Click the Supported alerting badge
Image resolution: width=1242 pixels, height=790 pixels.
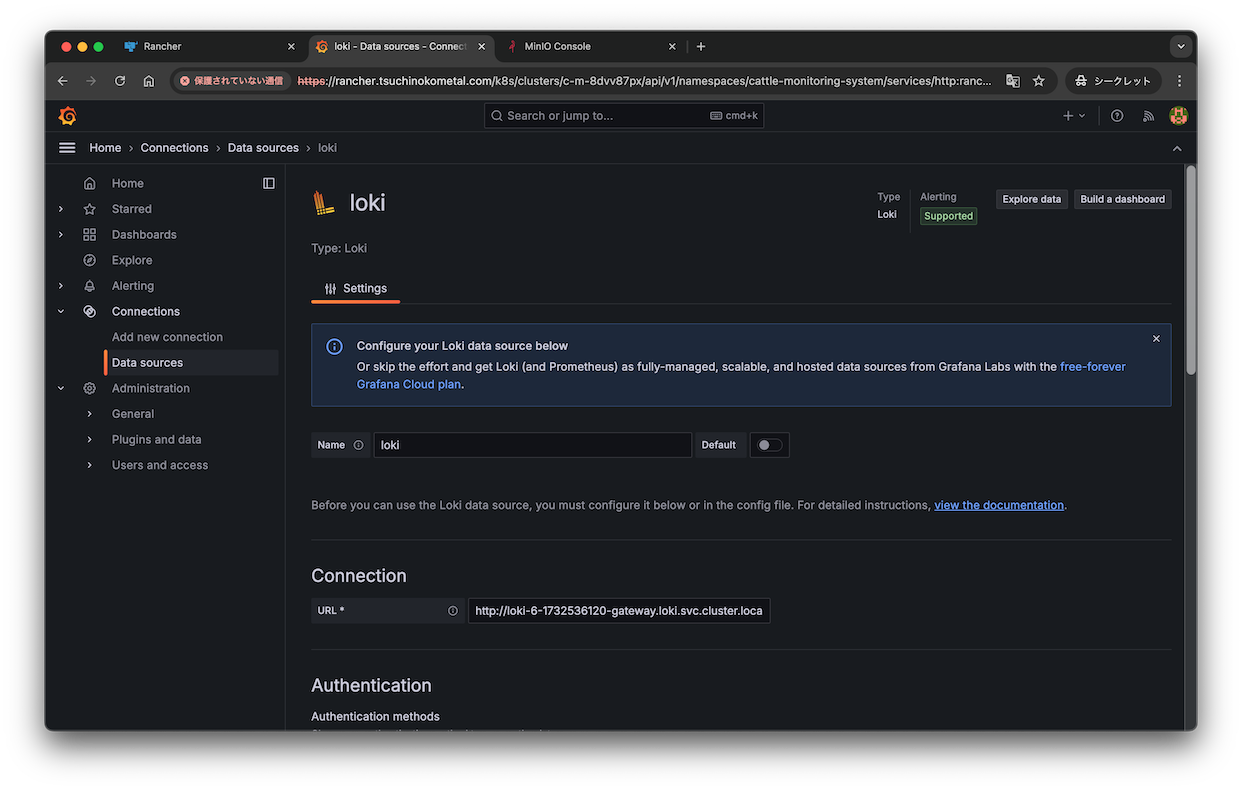coord(948,216)
